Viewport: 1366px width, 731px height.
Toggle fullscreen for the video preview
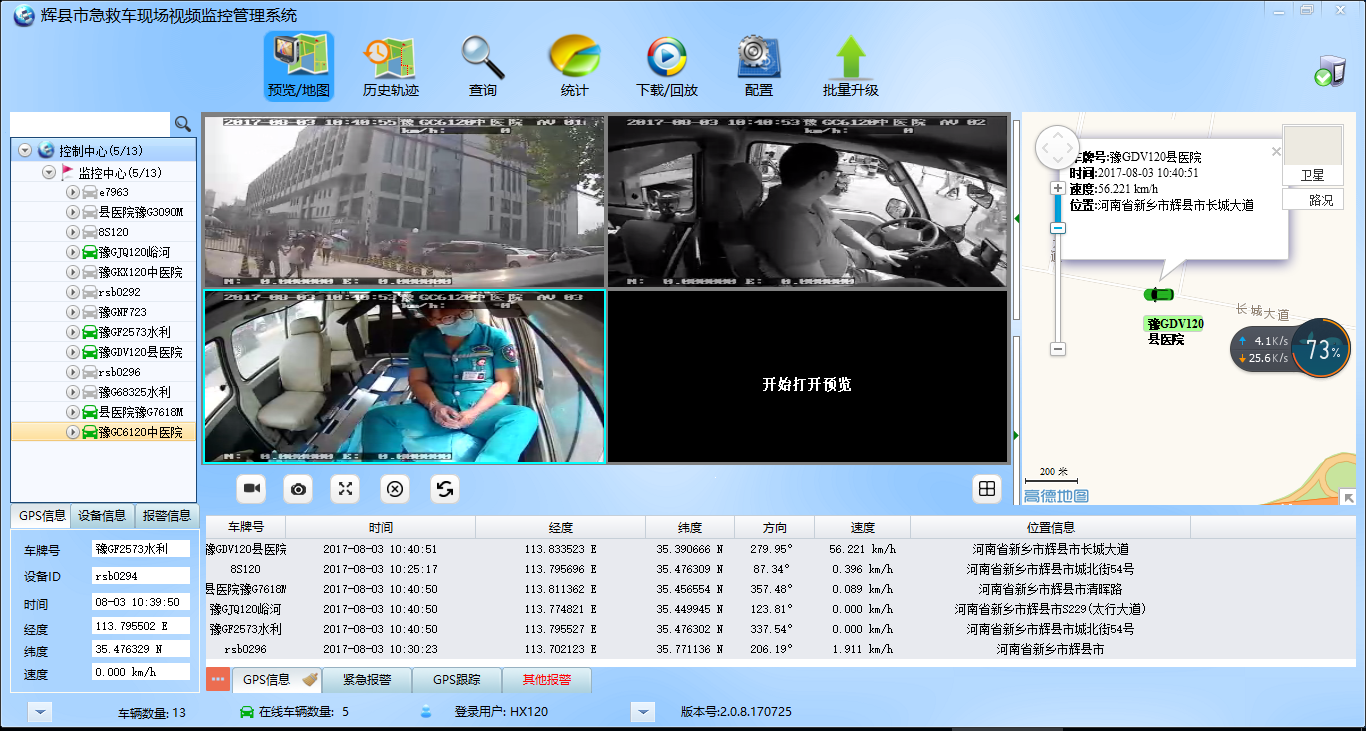pos(346,488)
